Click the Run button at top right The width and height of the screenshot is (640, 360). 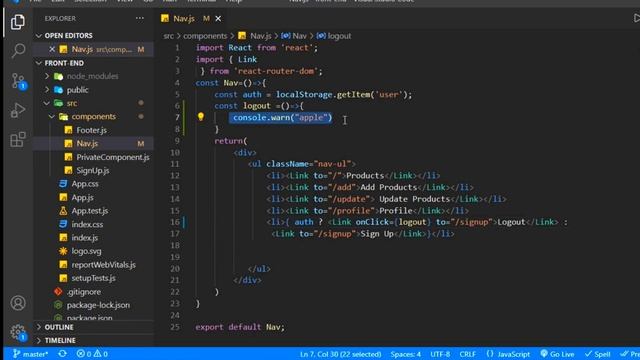(x=636, y=18)
